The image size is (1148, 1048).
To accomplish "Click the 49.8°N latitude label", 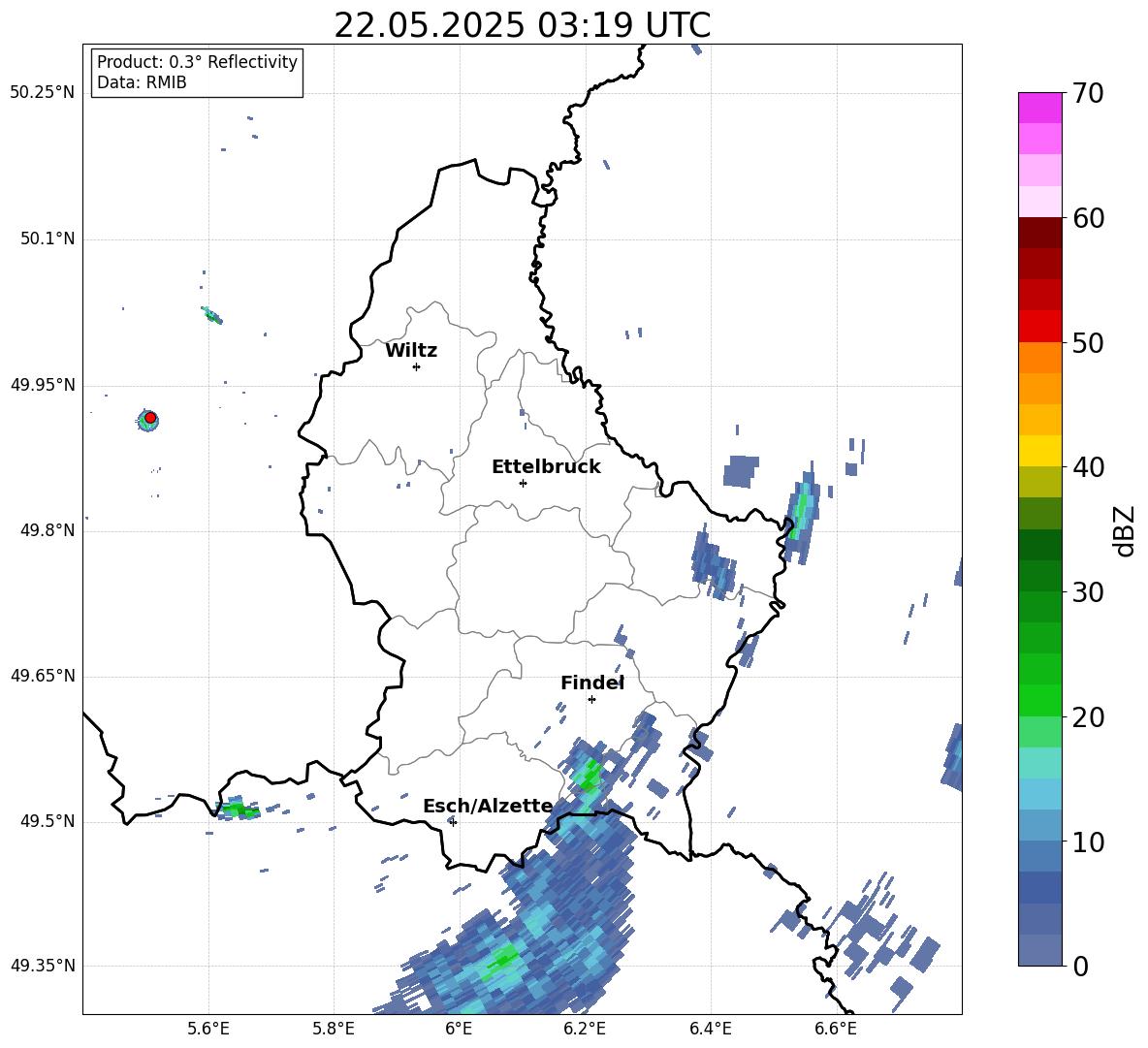I will 48,530.
